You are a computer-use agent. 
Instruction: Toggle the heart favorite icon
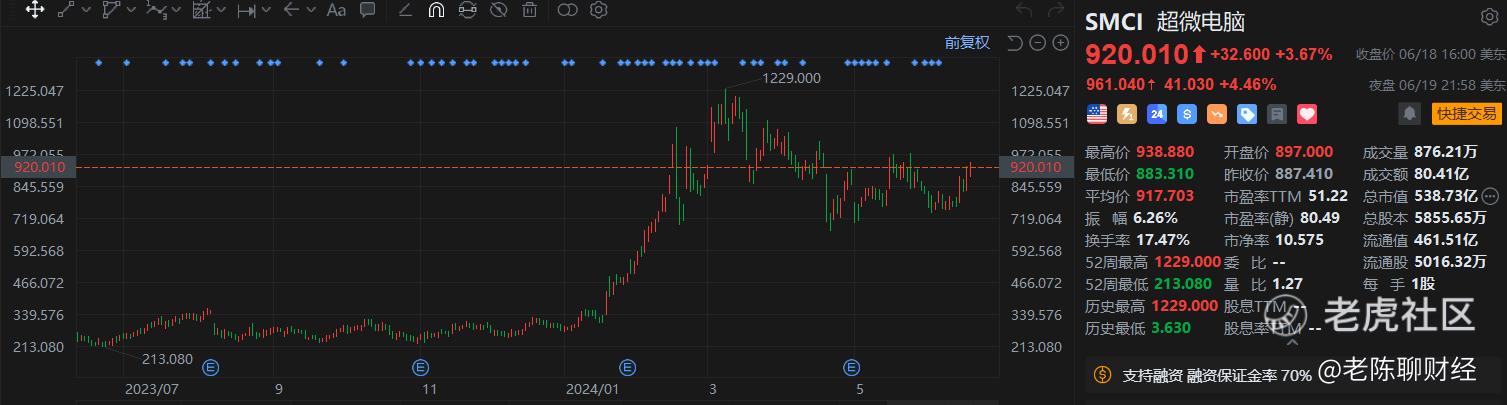pos(1307,114)
